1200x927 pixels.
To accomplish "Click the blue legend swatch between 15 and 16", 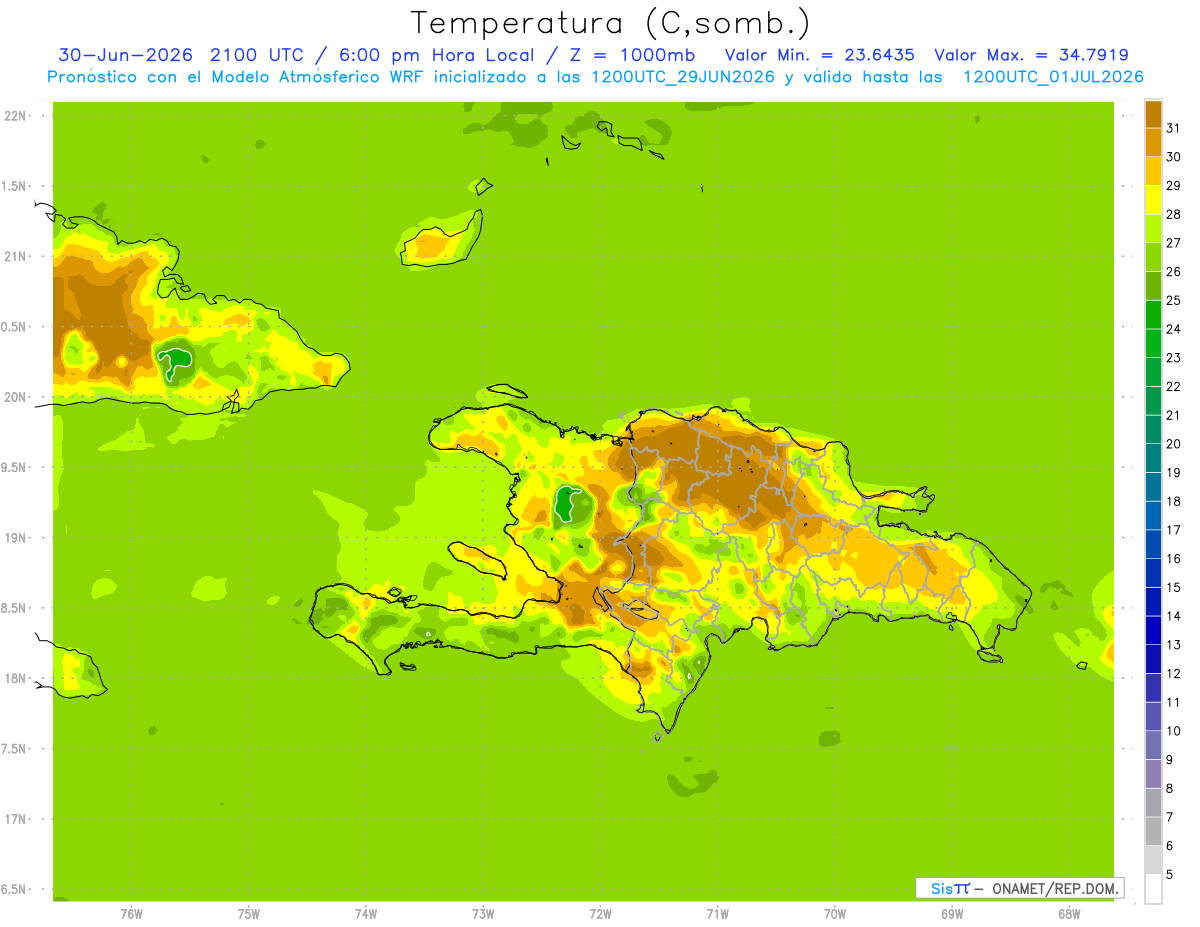I will (x=1153, y=573).
